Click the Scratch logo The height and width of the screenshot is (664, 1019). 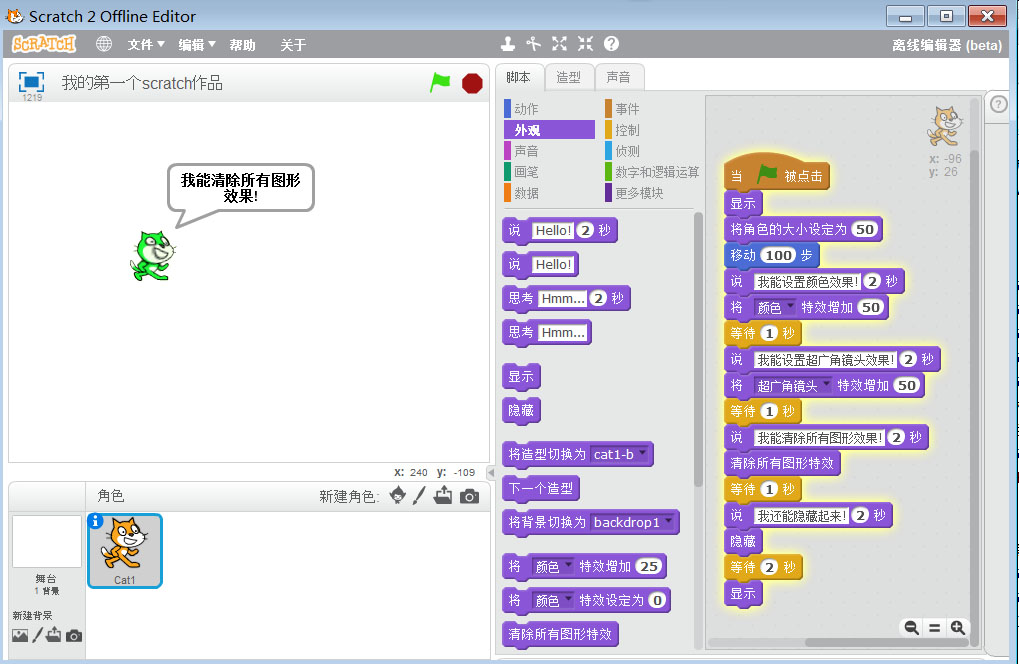pyautogui.click(x=44, y=44)
